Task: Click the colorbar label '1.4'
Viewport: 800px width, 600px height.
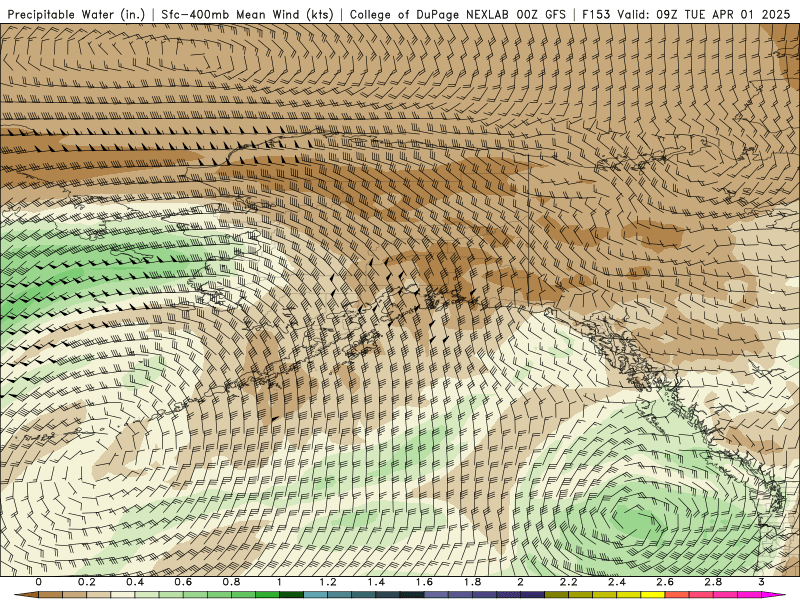Action: click(376, 582)
